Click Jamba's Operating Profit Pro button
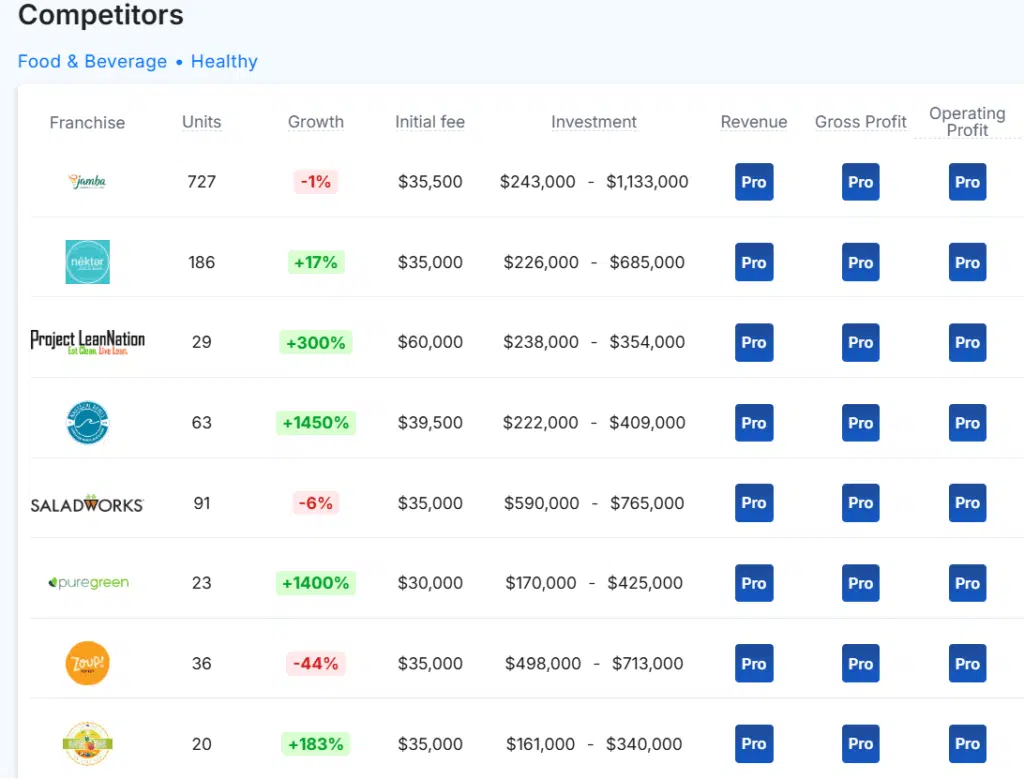 pos(967,182)
